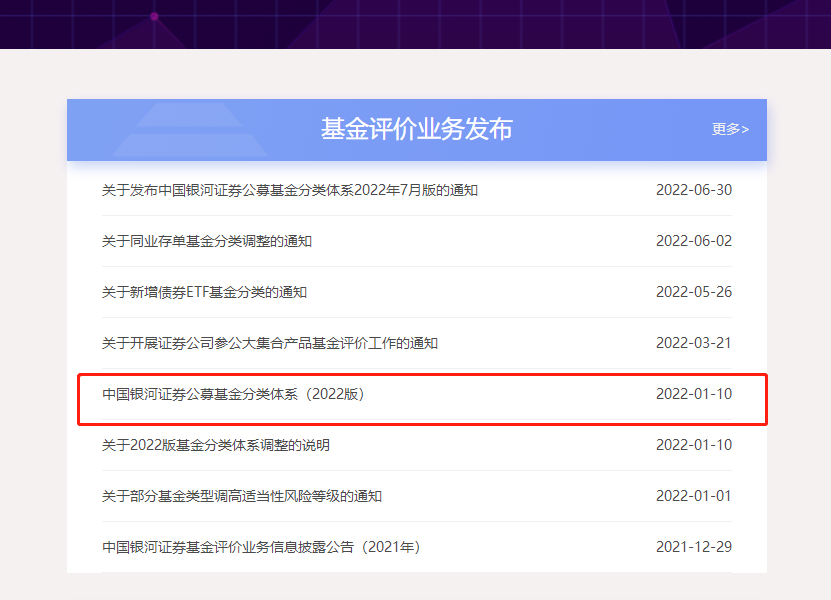Open 关于开展证券公司参公大集合产品基金评价工作的通知
The width and height of the screenshot is (831, 600).
point(270,343)
